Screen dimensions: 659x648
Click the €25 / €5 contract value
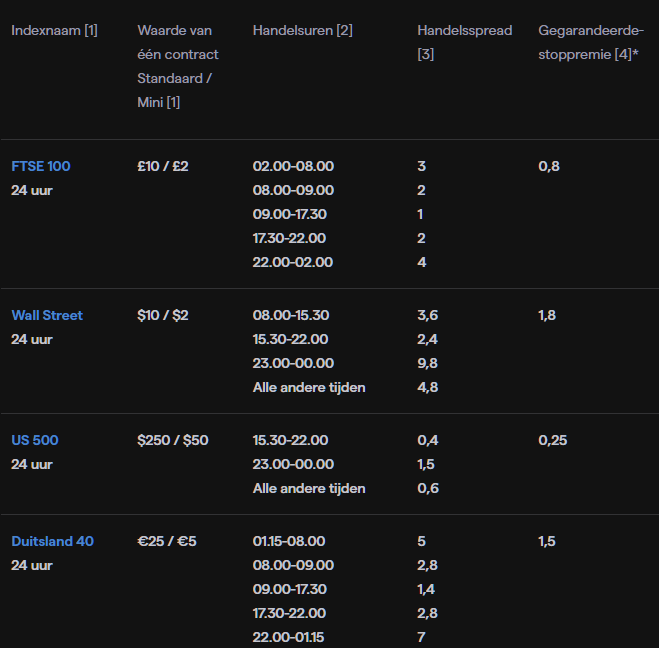tap(167, 541)
